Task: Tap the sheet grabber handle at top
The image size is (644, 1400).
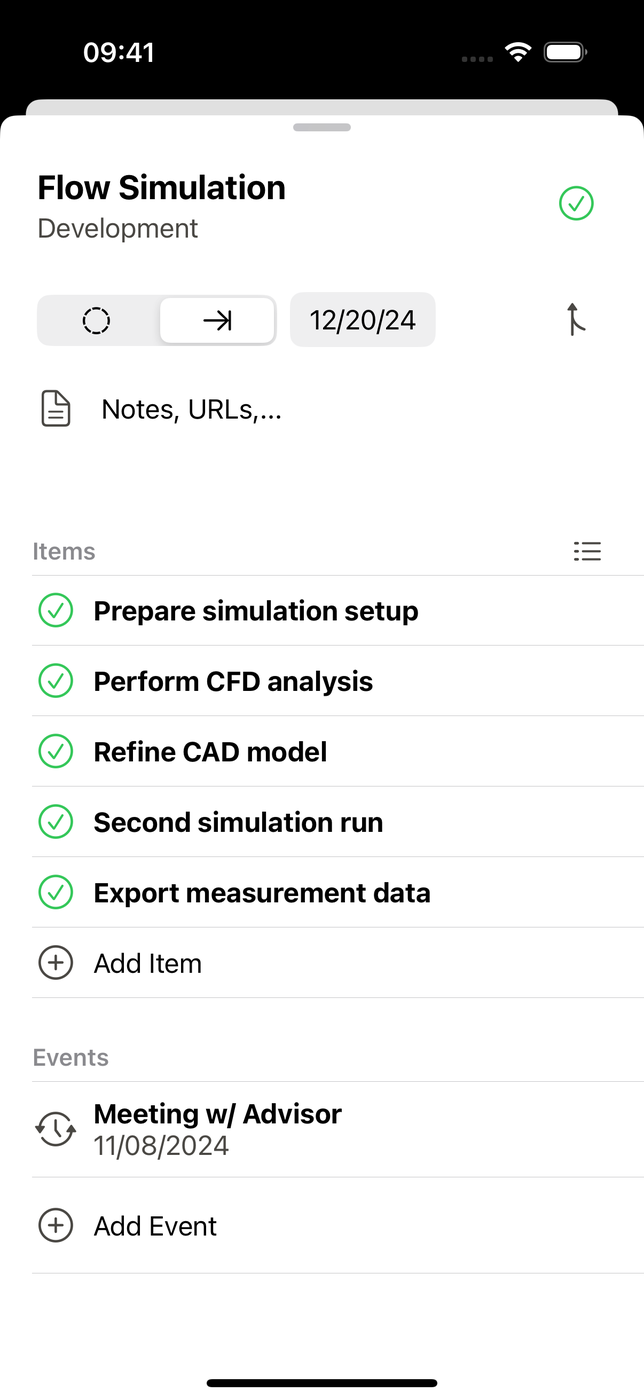Action: click(322, 128)
